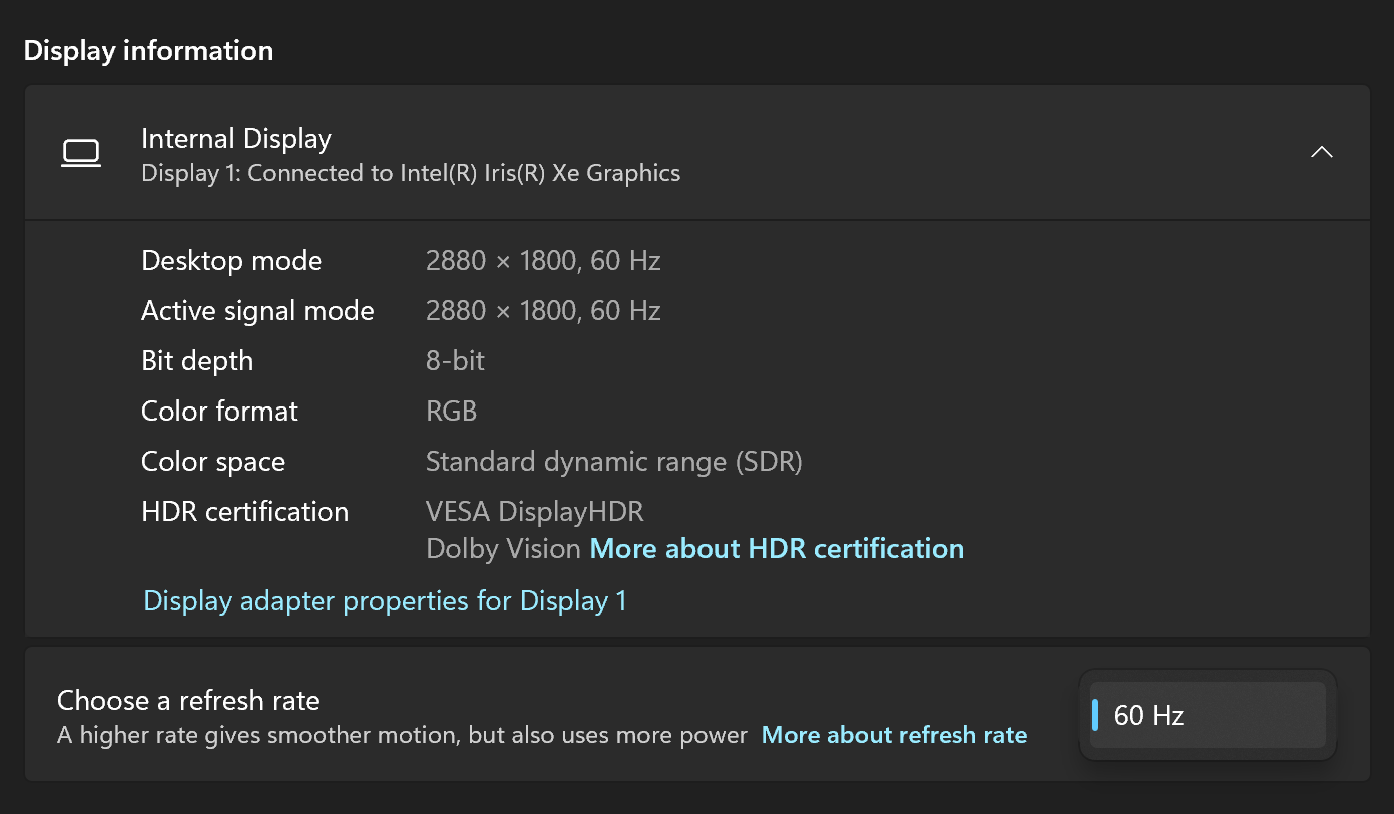
Task: Click the RGB color format value
Action: (451, 411)
